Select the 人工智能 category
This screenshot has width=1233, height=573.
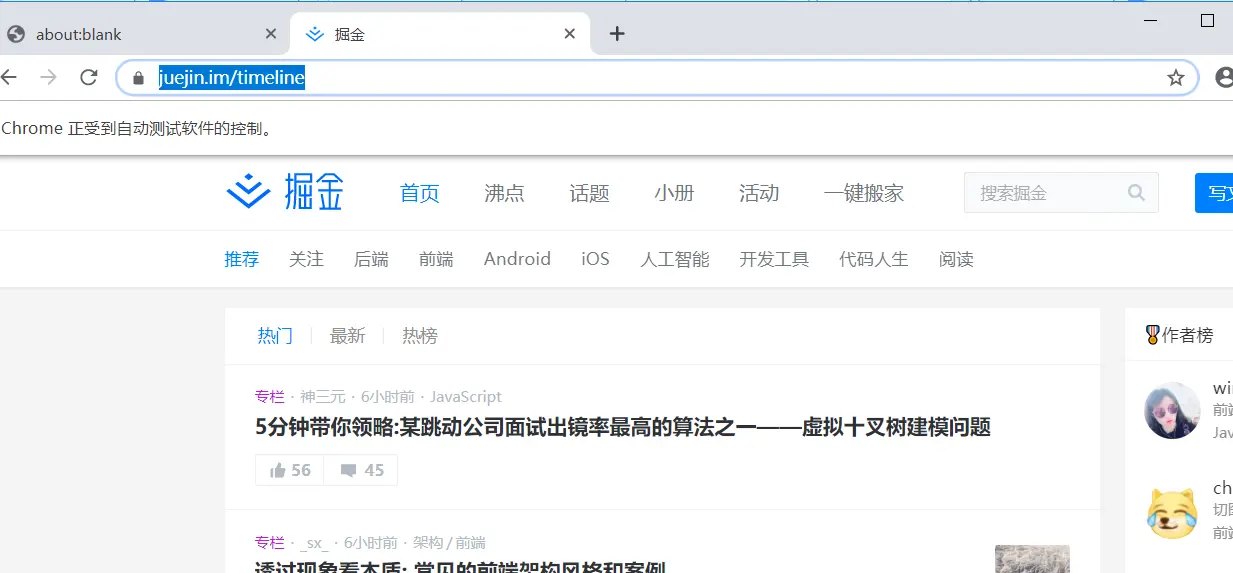coord(675,259)
